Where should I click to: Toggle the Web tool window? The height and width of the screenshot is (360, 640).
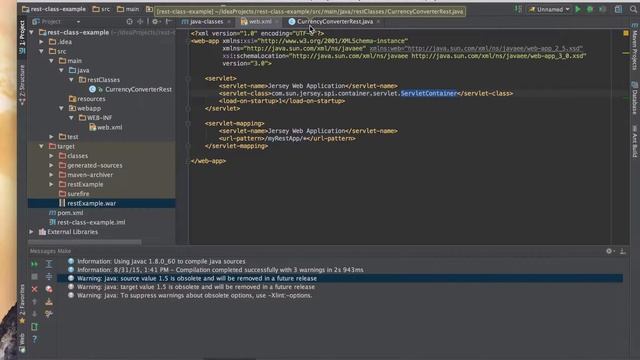[x=22, y=343]
